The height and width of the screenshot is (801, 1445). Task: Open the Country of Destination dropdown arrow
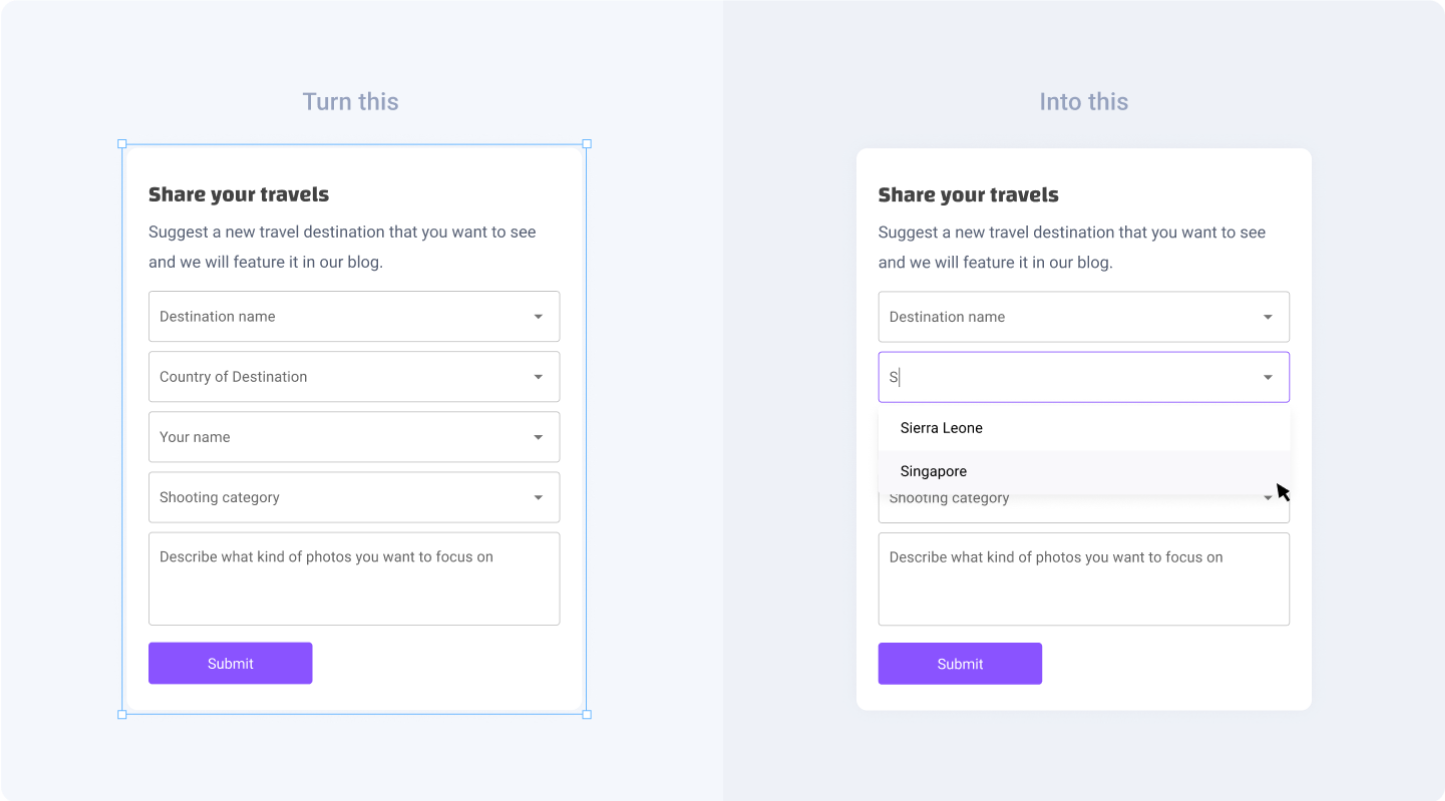pyautogui.click(x=538, y=377)
